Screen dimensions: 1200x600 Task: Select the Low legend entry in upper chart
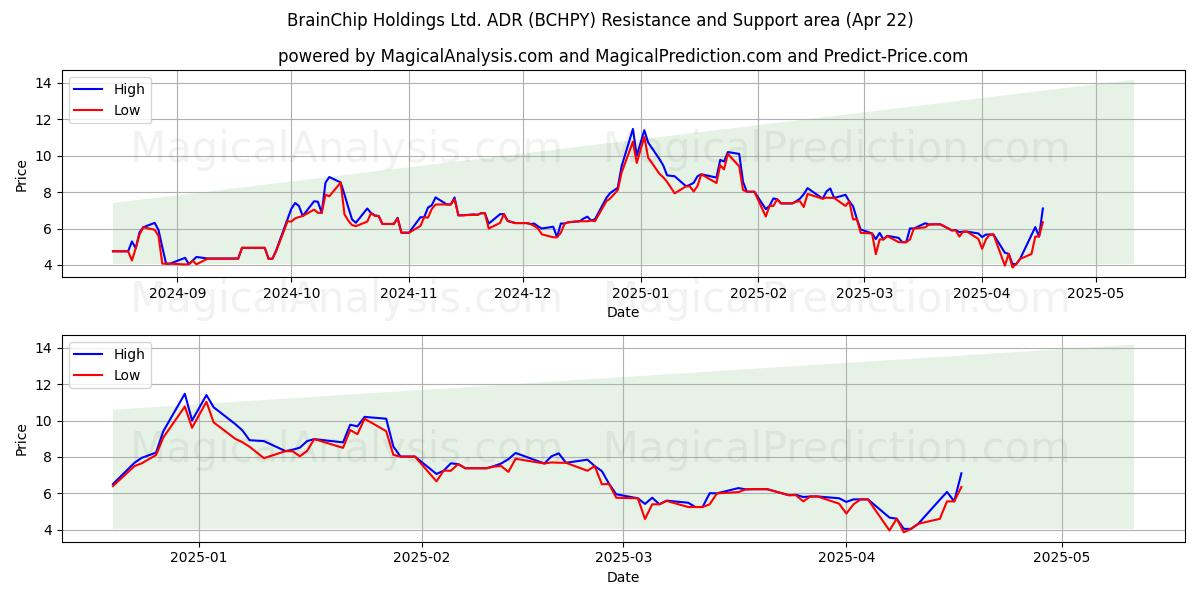[108, 110]
